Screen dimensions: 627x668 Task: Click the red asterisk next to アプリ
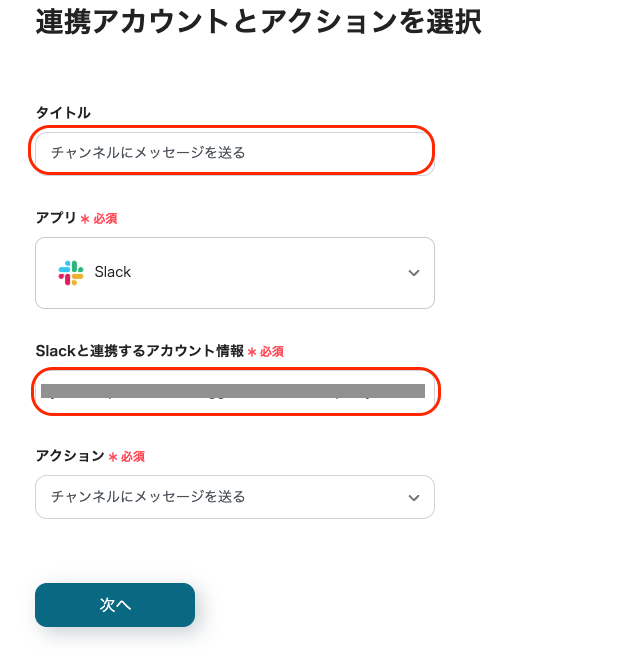coord(85,218)
